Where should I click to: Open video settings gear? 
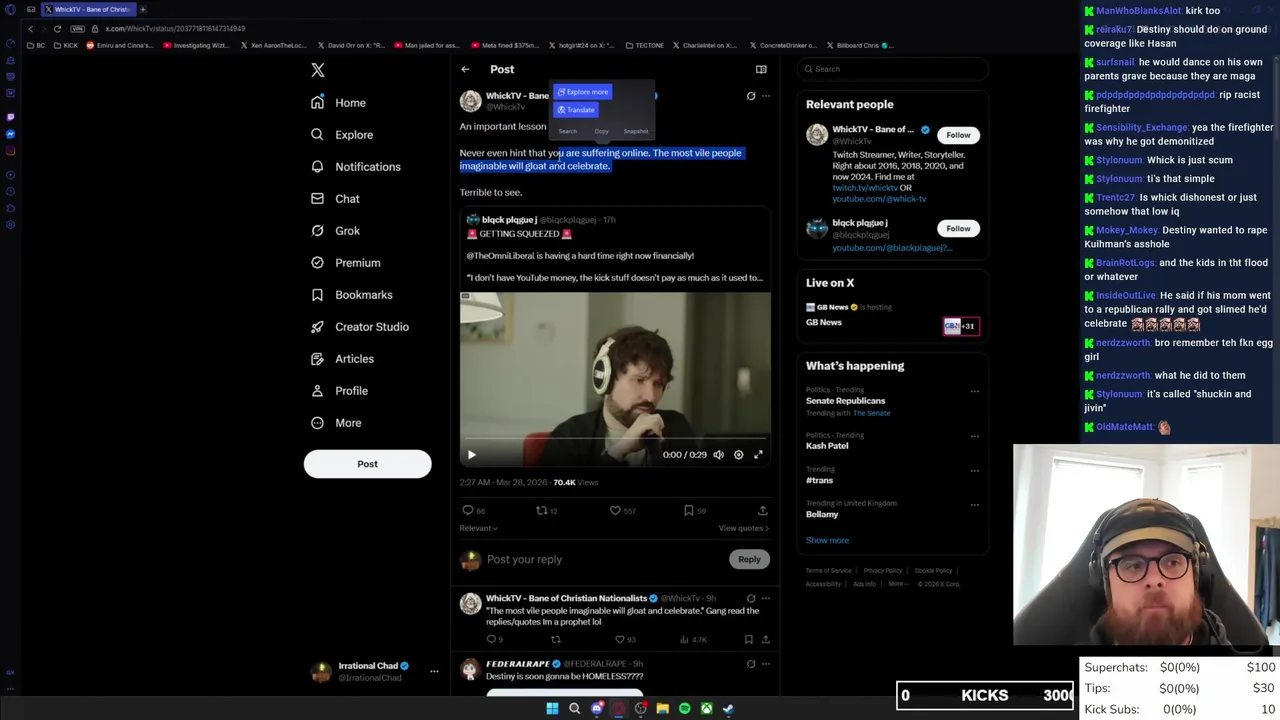(739, 455)
